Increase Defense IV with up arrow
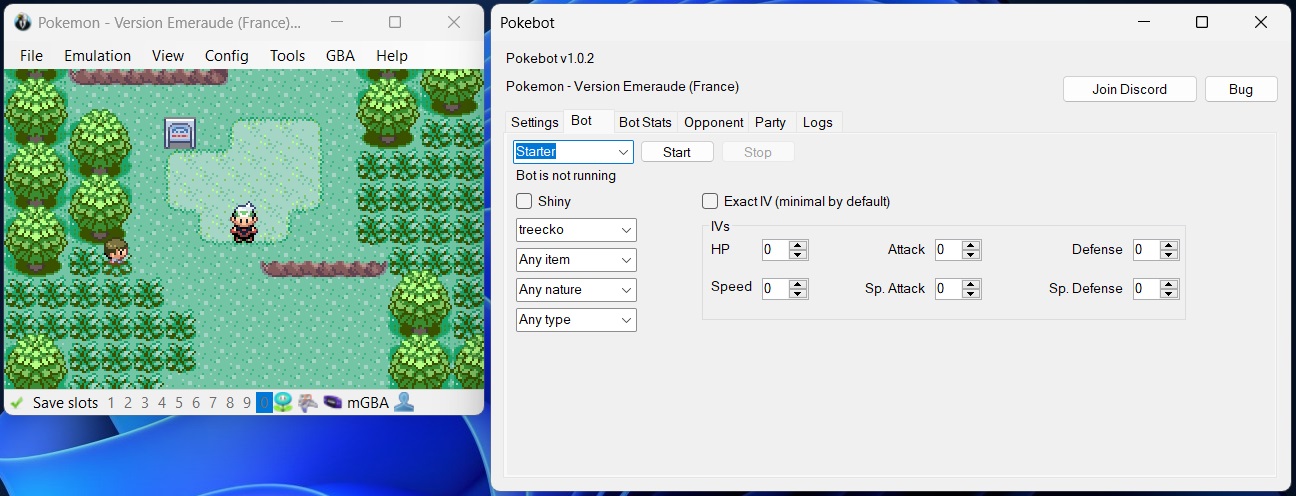The image size is (1296, 496). (x=1169, y=245)
